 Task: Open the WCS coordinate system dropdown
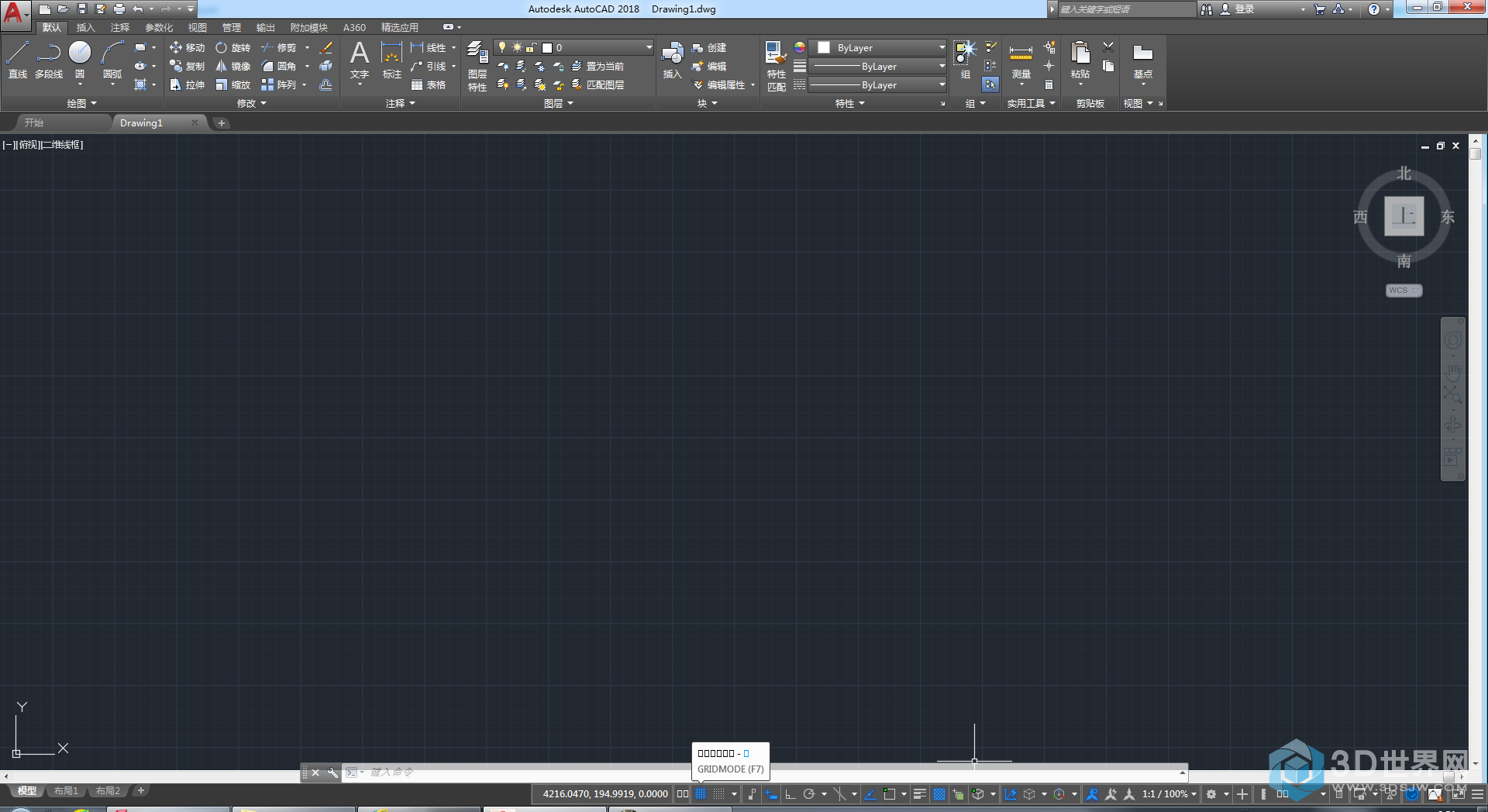(x=1404, y=291)
